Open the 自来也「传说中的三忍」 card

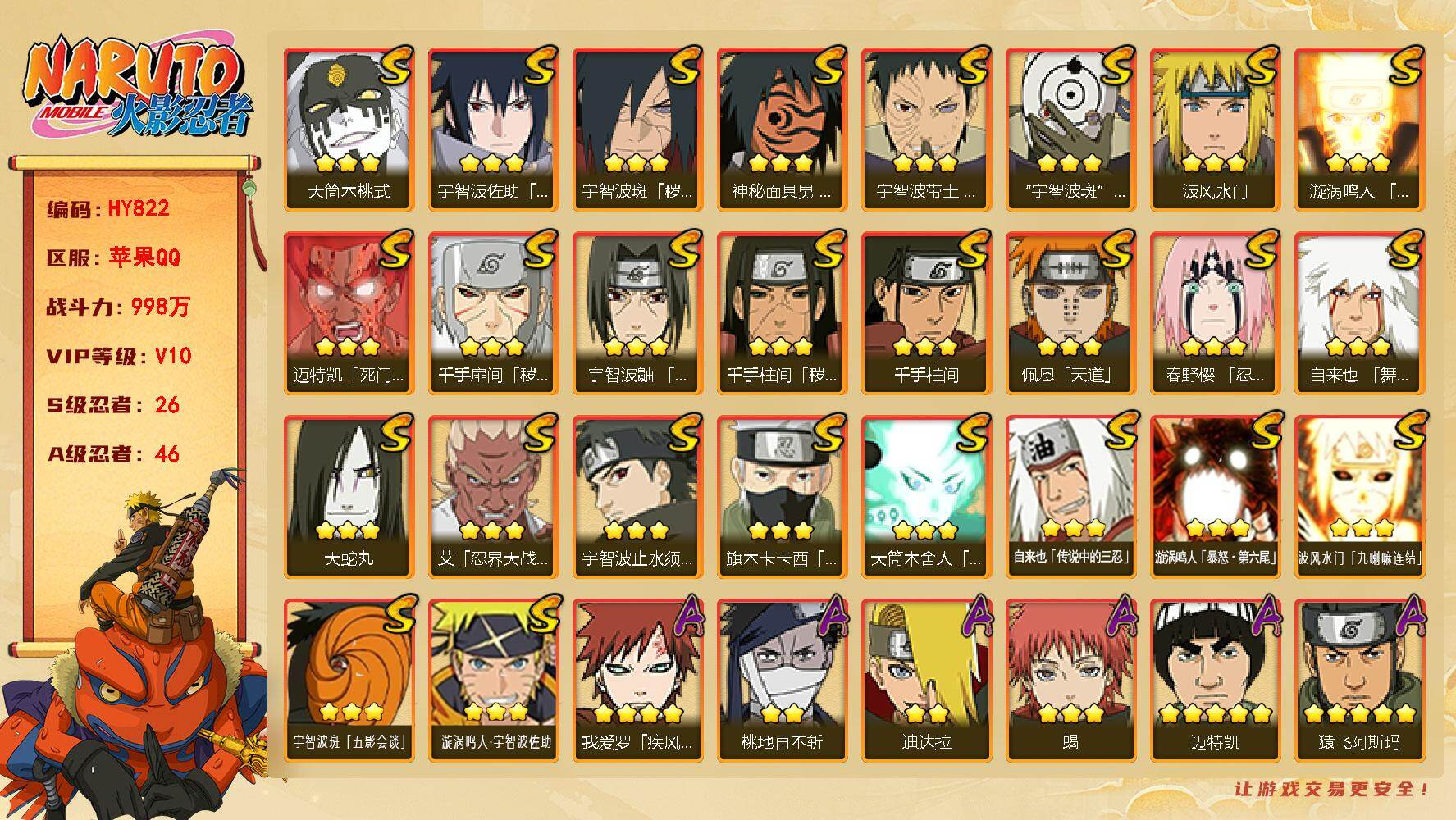(x=1070, y=496)
